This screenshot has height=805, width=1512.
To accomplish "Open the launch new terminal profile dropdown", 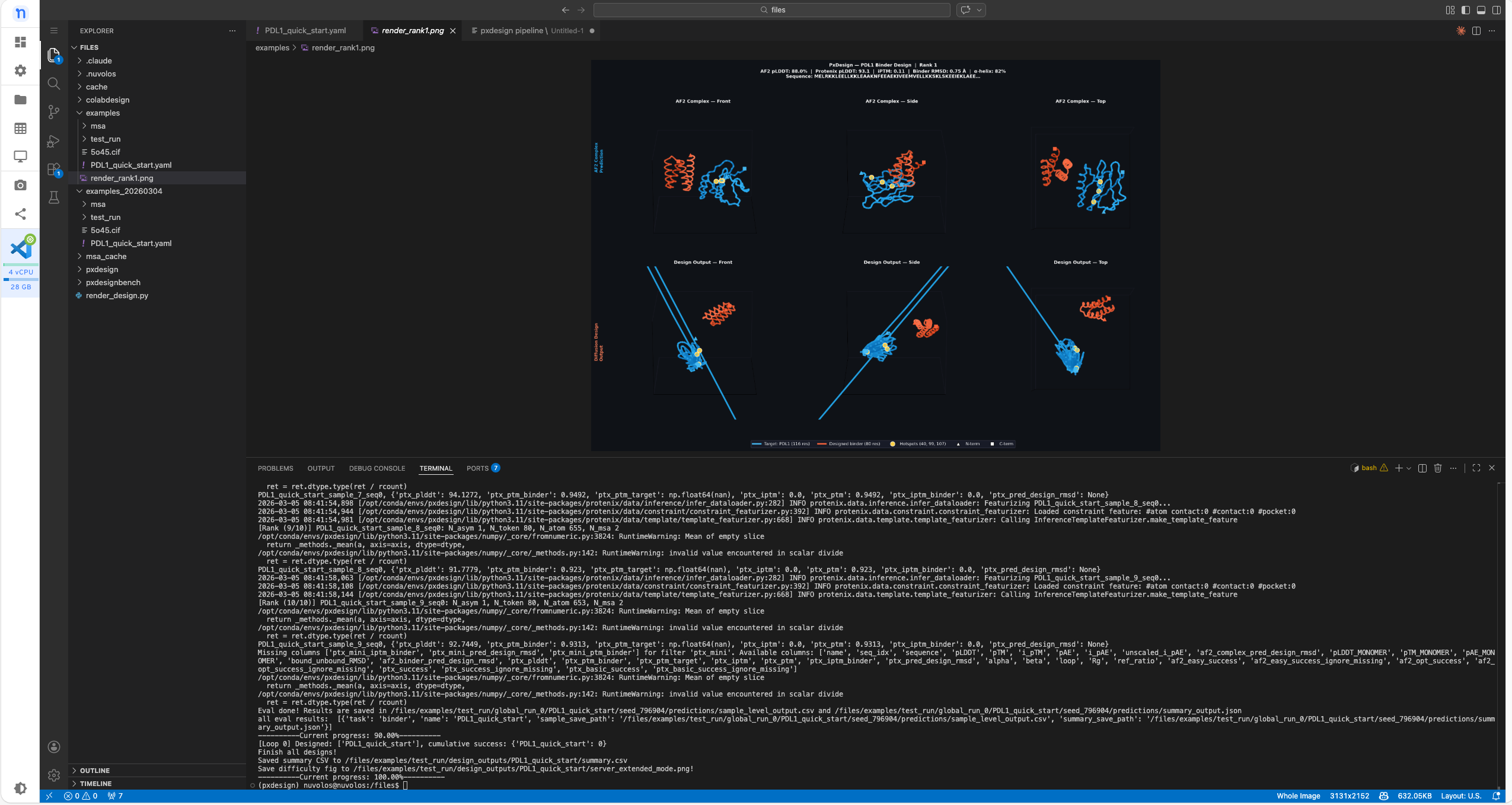I will coord(1409,468).
